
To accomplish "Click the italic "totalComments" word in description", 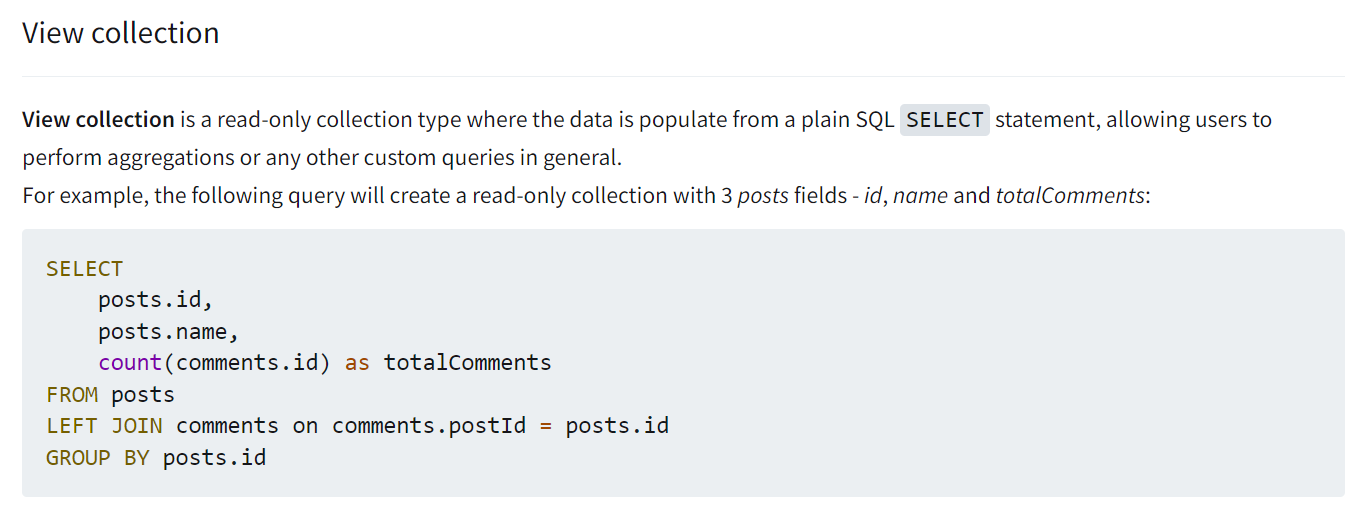I will tap(1069, 195).
